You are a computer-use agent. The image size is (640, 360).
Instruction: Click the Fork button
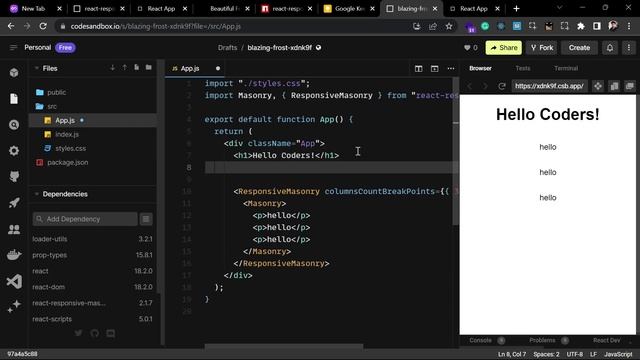click(542, 48)
